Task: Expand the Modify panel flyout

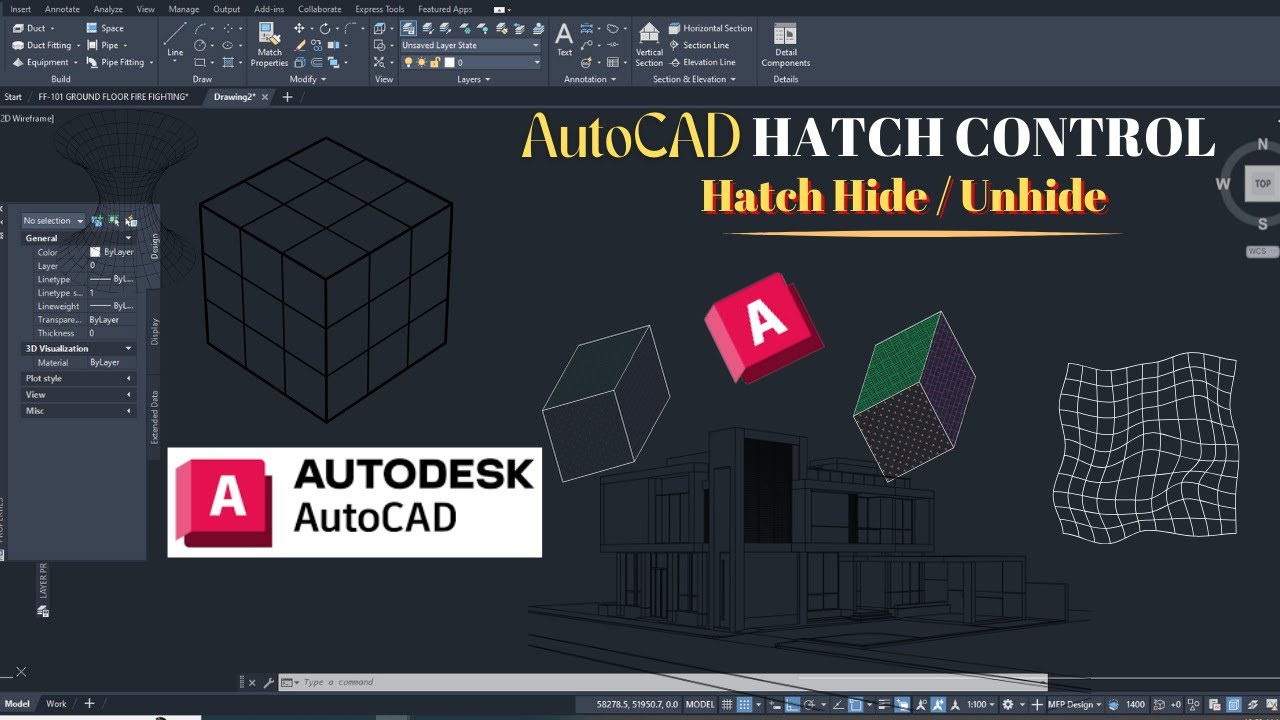Action: pyautogui.click(x=306, y=79)
